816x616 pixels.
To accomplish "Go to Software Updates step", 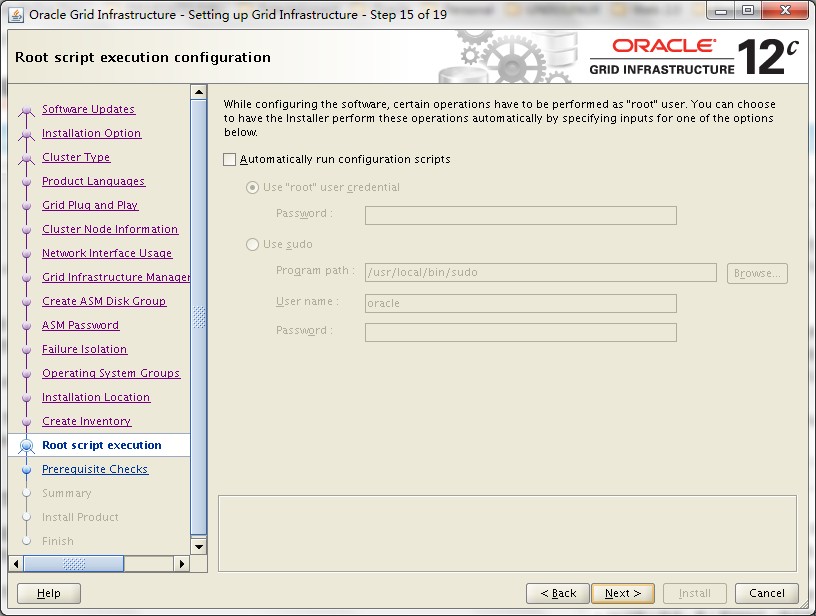I will (88, 109).
